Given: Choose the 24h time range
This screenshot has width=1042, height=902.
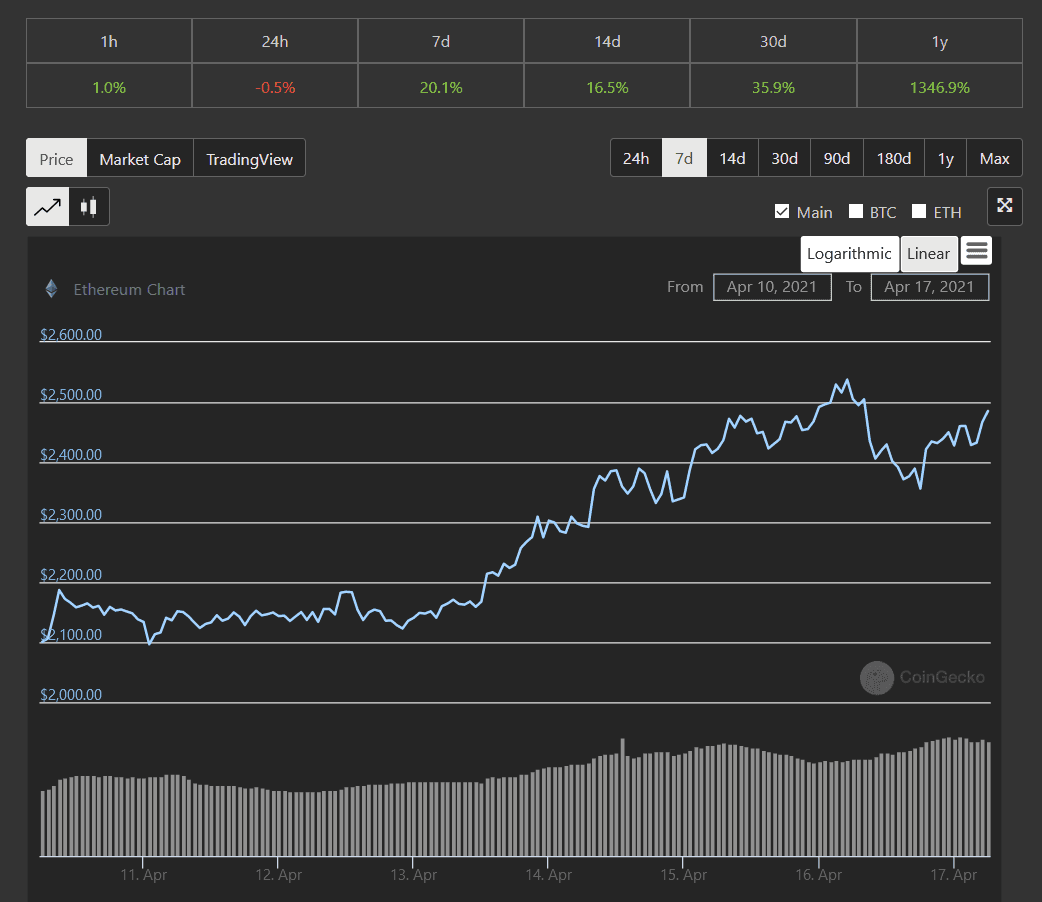Looking at the screenshot, I should coord(636,158).
